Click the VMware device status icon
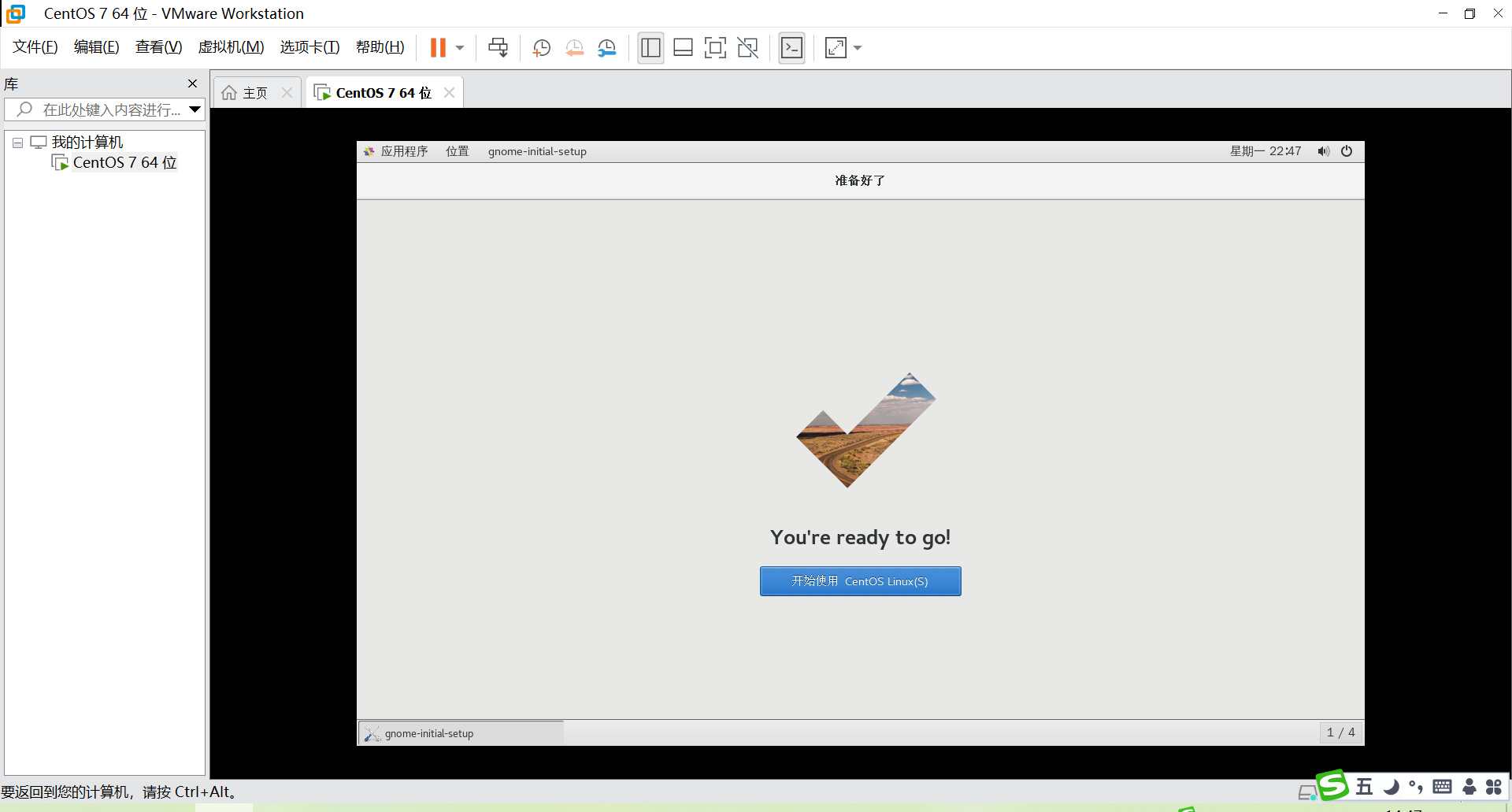 [x=1306, y=792]
